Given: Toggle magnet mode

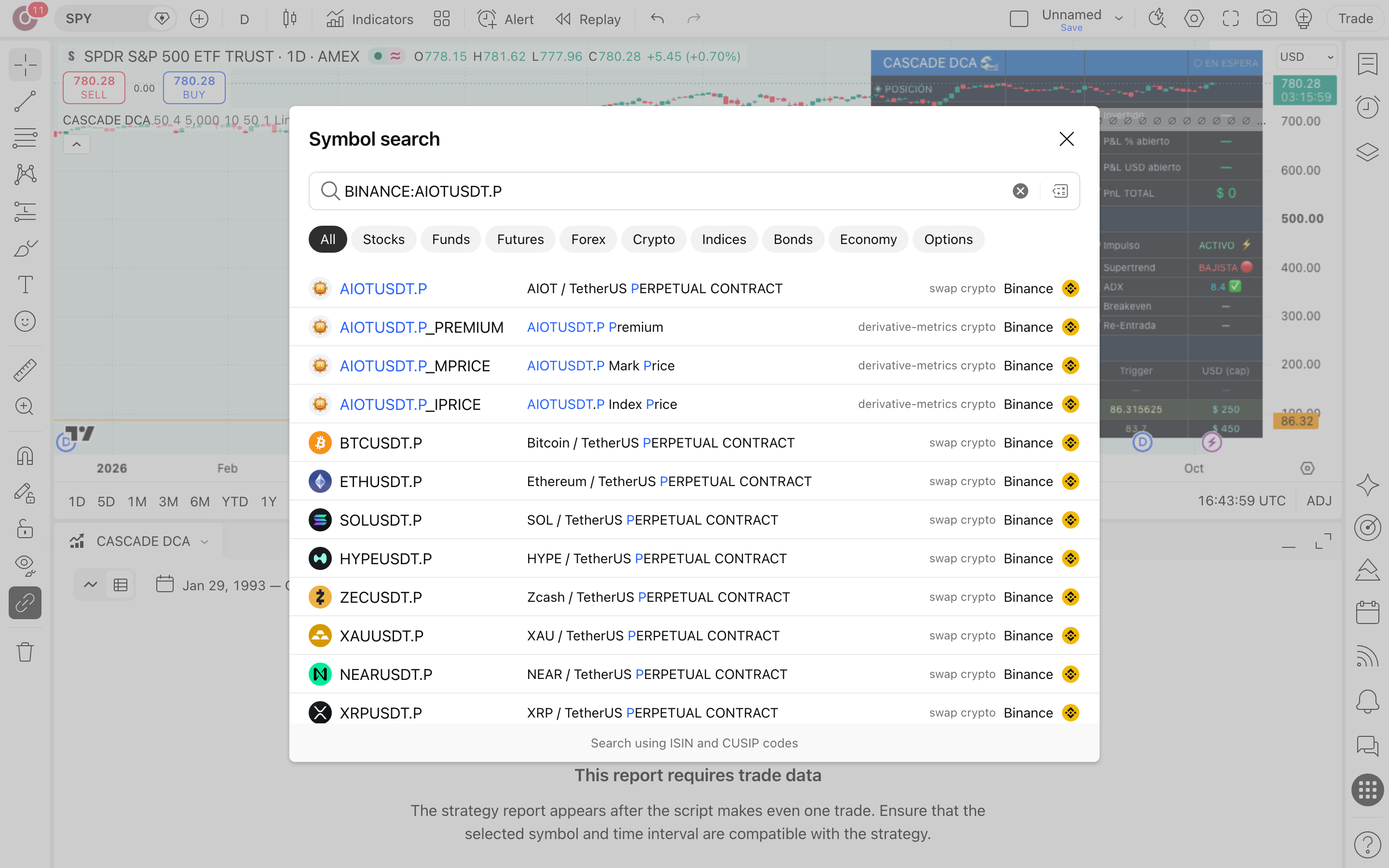Looking at the screenshot, I should [25, 456].
